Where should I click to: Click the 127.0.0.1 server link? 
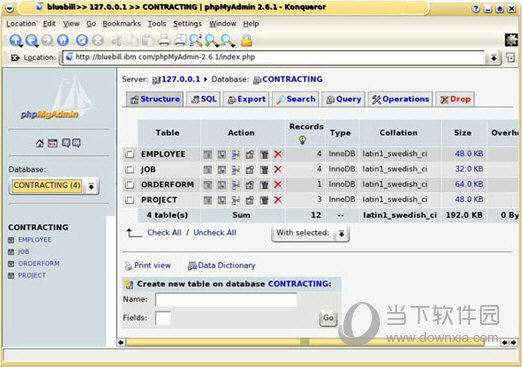pos(180,79)
